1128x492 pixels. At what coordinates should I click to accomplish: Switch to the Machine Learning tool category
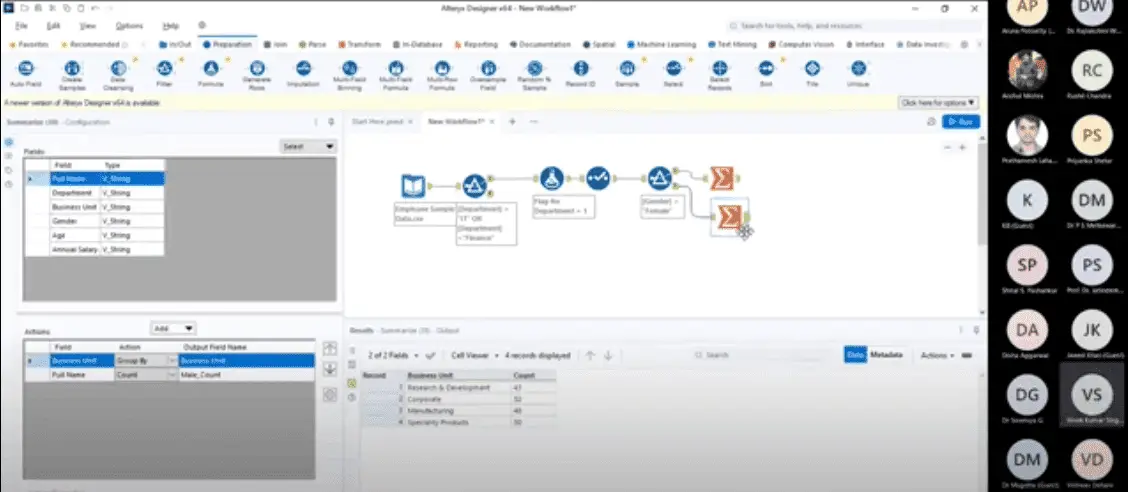pos(662,45)
